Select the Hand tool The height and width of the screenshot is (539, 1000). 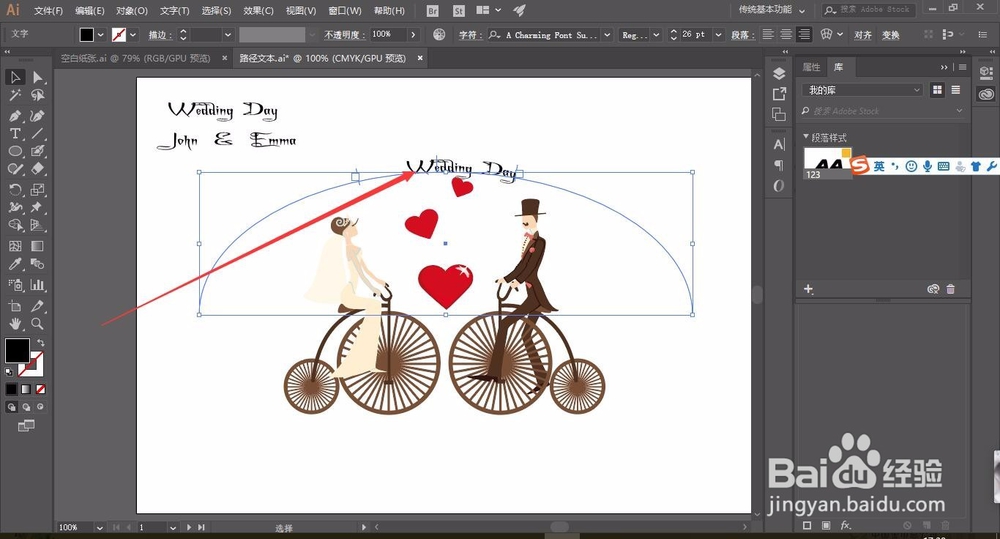[x=15, y=323]
